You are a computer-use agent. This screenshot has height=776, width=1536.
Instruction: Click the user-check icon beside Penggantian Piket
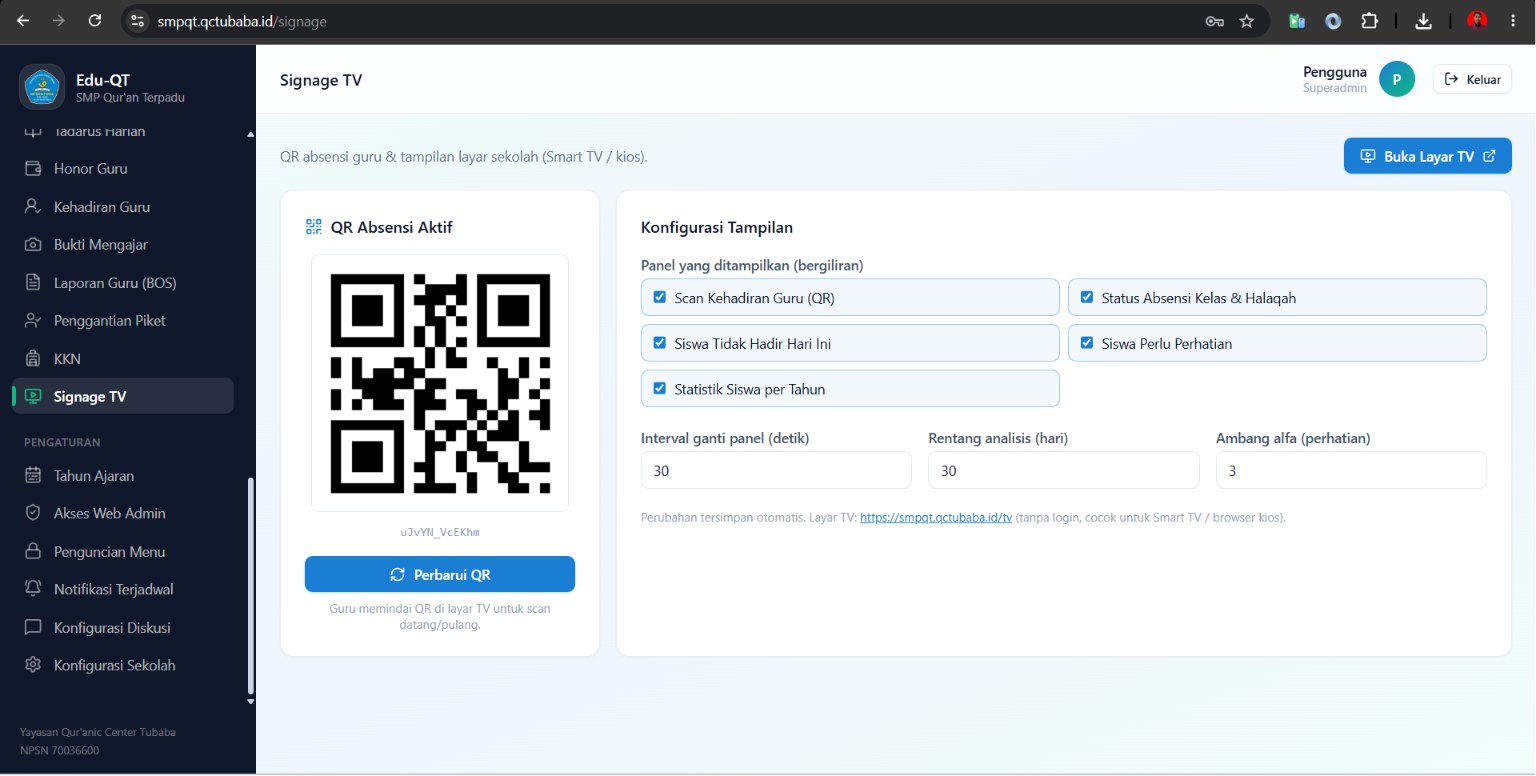click(x=33, y=321)
